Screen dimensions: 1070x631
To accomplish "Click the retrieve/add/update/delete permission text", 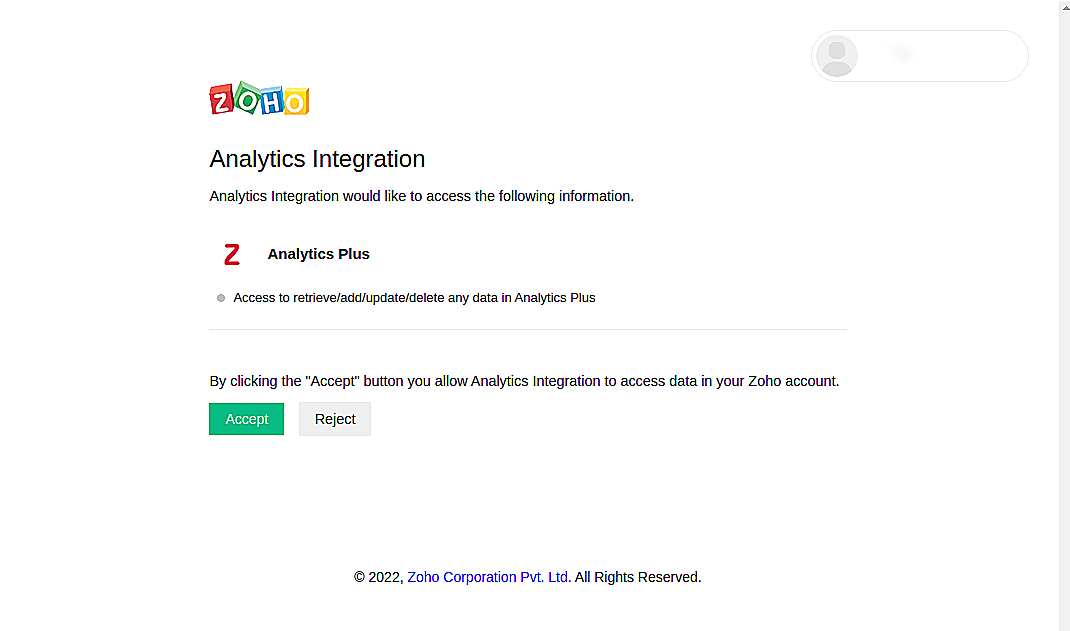I will click(414, 298).
